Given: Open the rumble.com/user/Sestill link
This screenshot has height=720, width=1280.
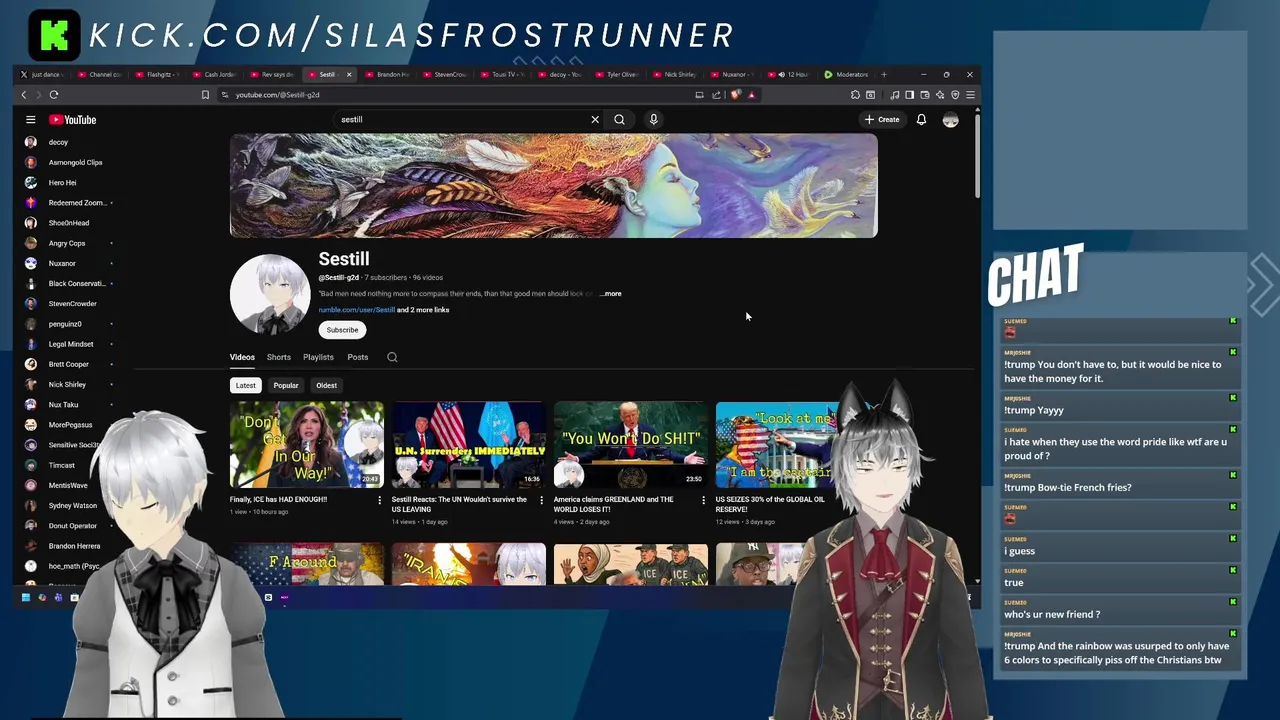Looking at the screenshot, I should (357, 310).
